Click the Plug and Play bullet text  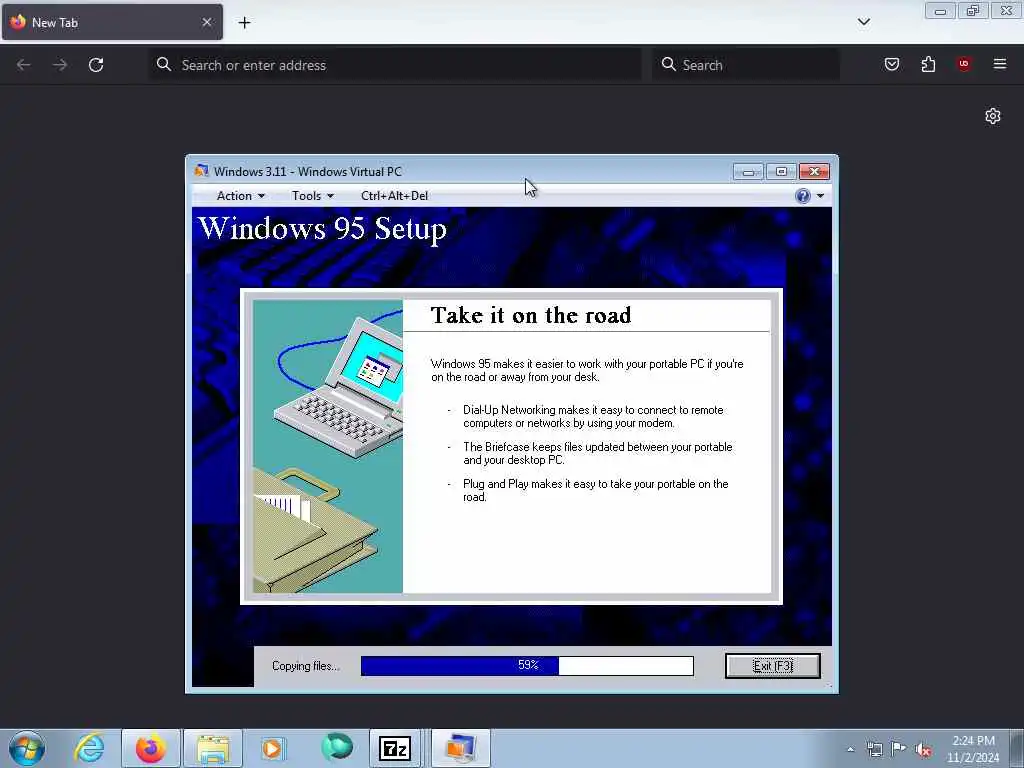(x=596, y=490)
